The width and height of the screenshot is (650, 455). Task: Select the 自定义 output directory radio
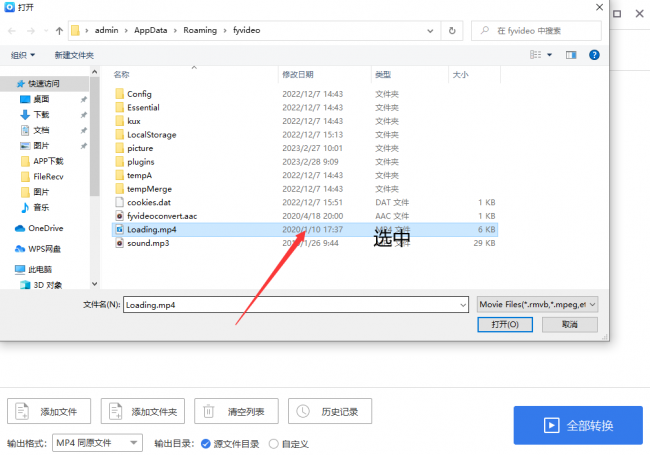(x=273, y=444)
